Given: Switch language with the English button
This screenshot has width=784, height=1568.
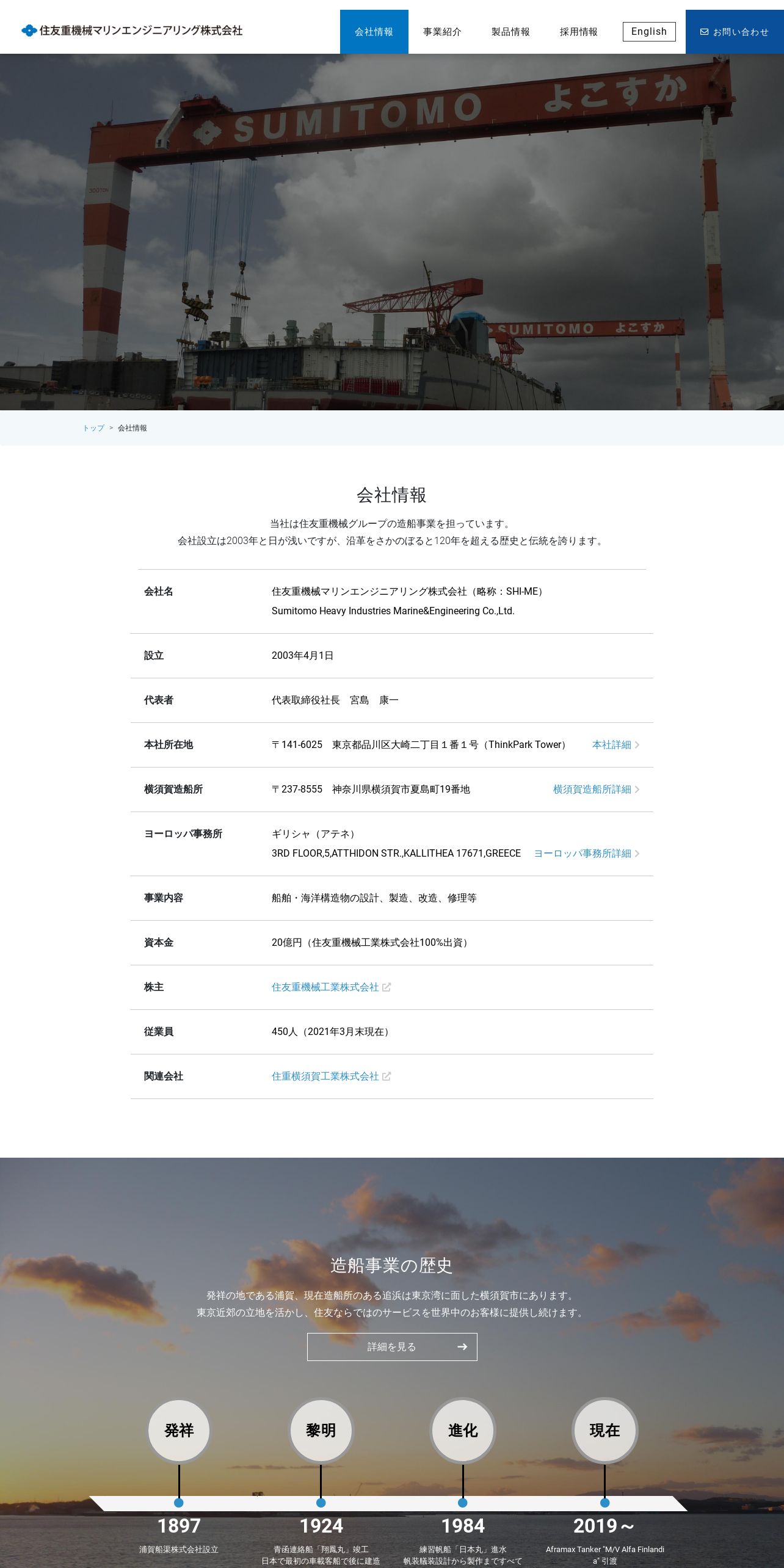Looking at the screenshot, I should [x=649, y=32].
